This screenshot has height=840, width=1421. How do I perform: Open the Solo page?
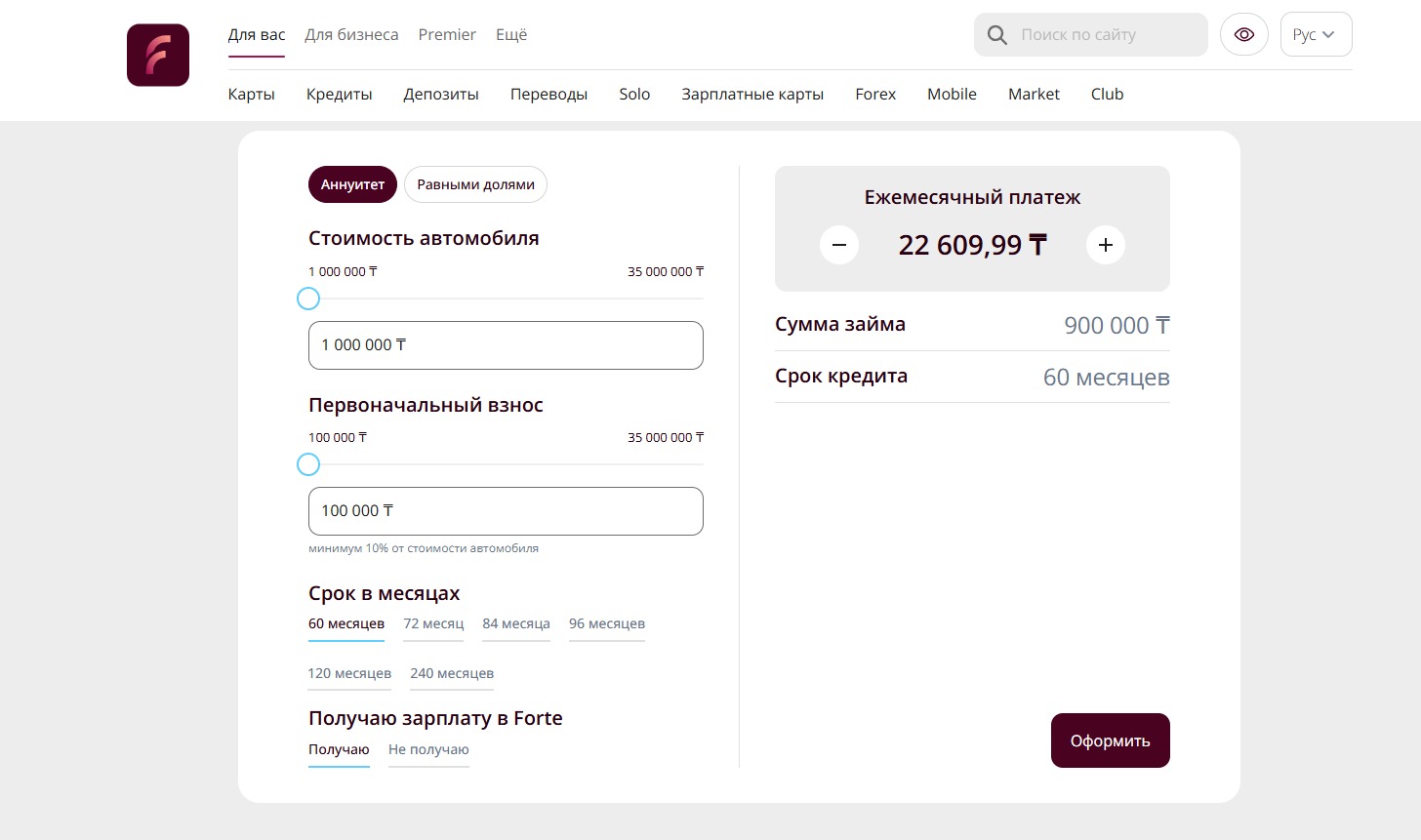634,95
